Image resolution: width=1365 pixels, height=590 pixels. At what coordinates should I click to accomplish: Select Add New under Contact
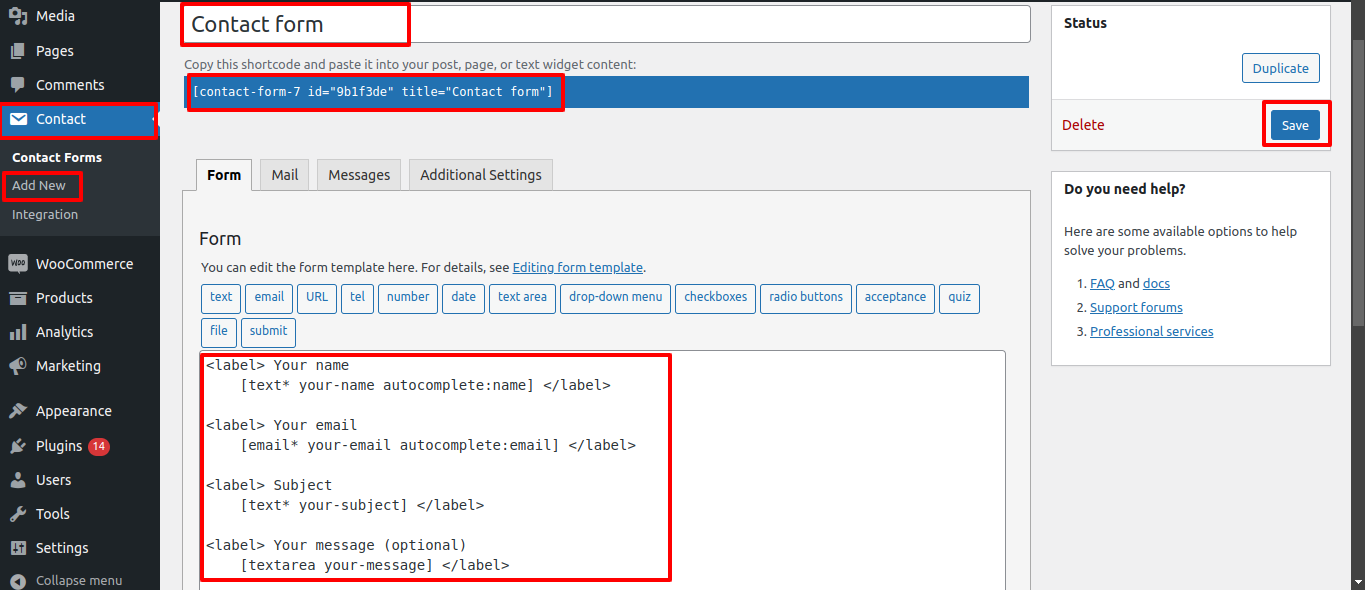tap(39, 186)
